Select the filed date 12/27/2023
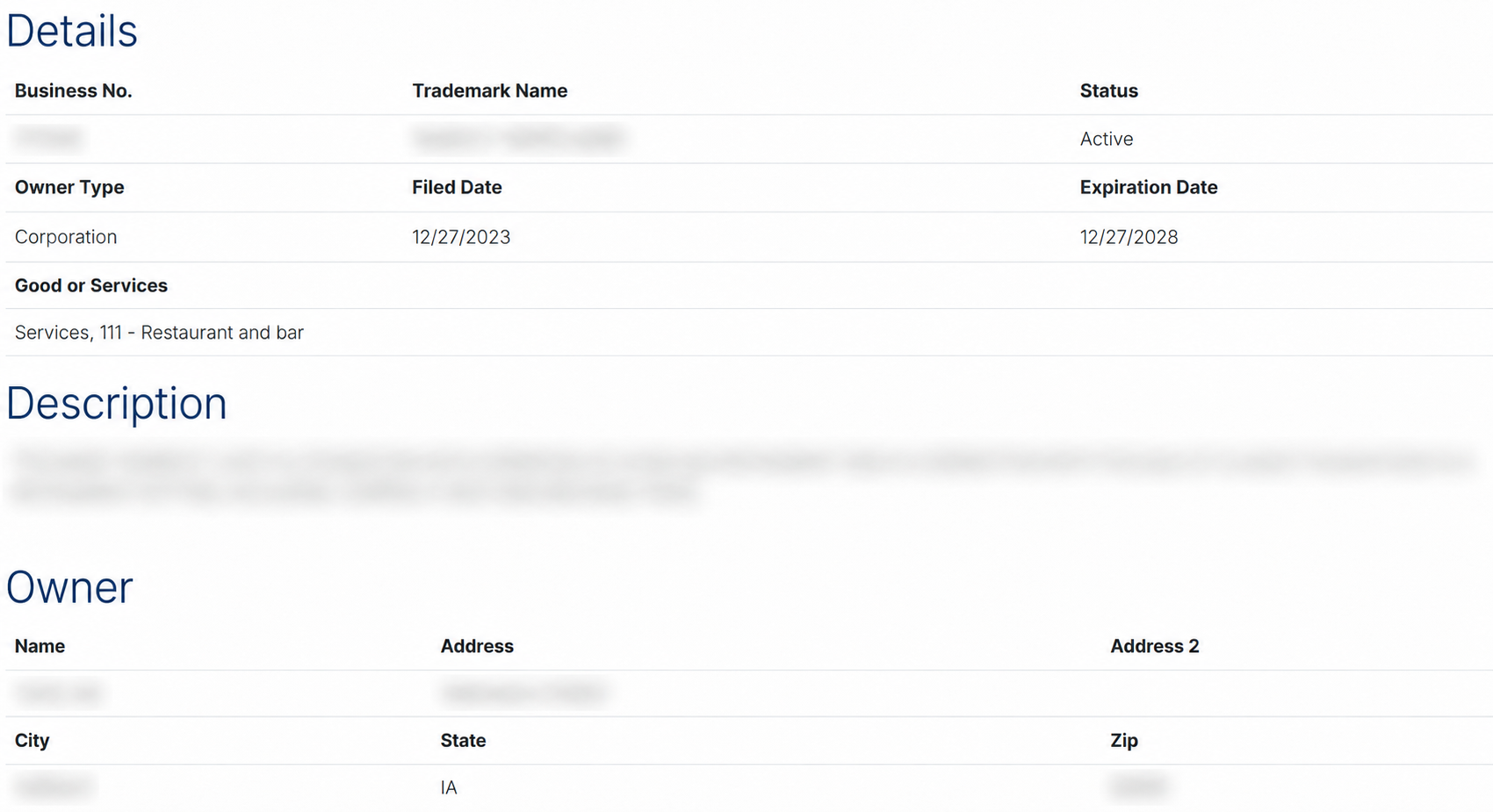 click(x=461, y=237)
